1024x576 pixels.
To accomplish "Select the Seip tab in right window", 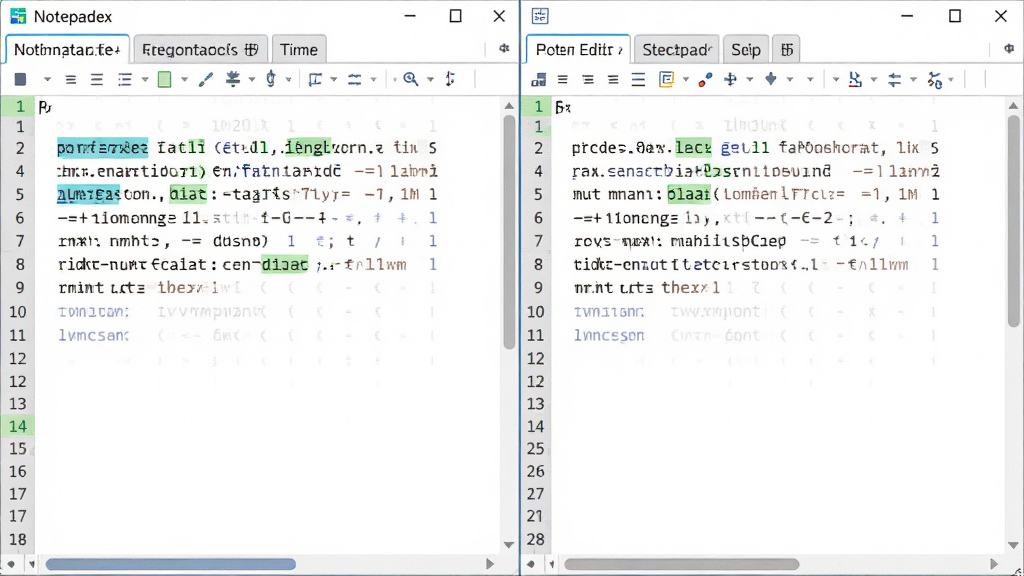I will click(746, 50).
